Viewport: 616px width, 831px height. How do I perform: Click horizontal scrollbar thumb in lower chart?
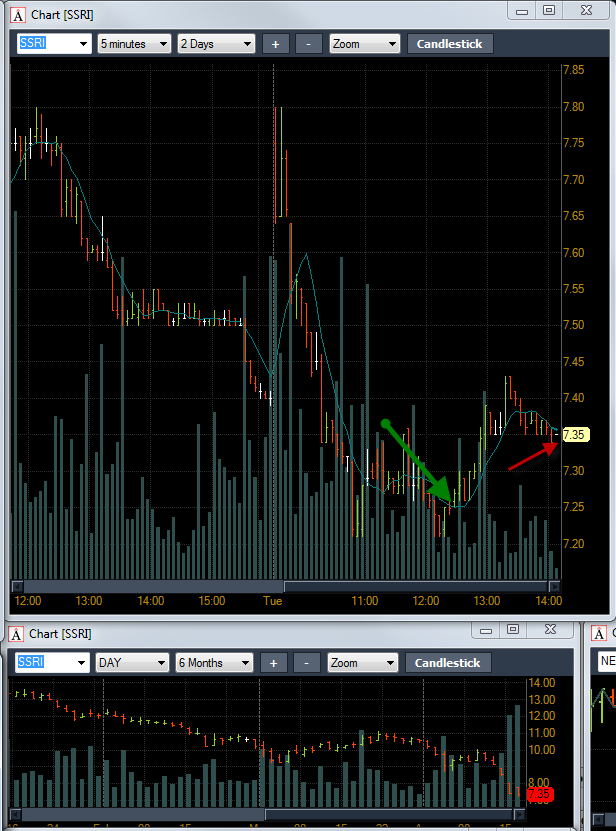point(389,814)
